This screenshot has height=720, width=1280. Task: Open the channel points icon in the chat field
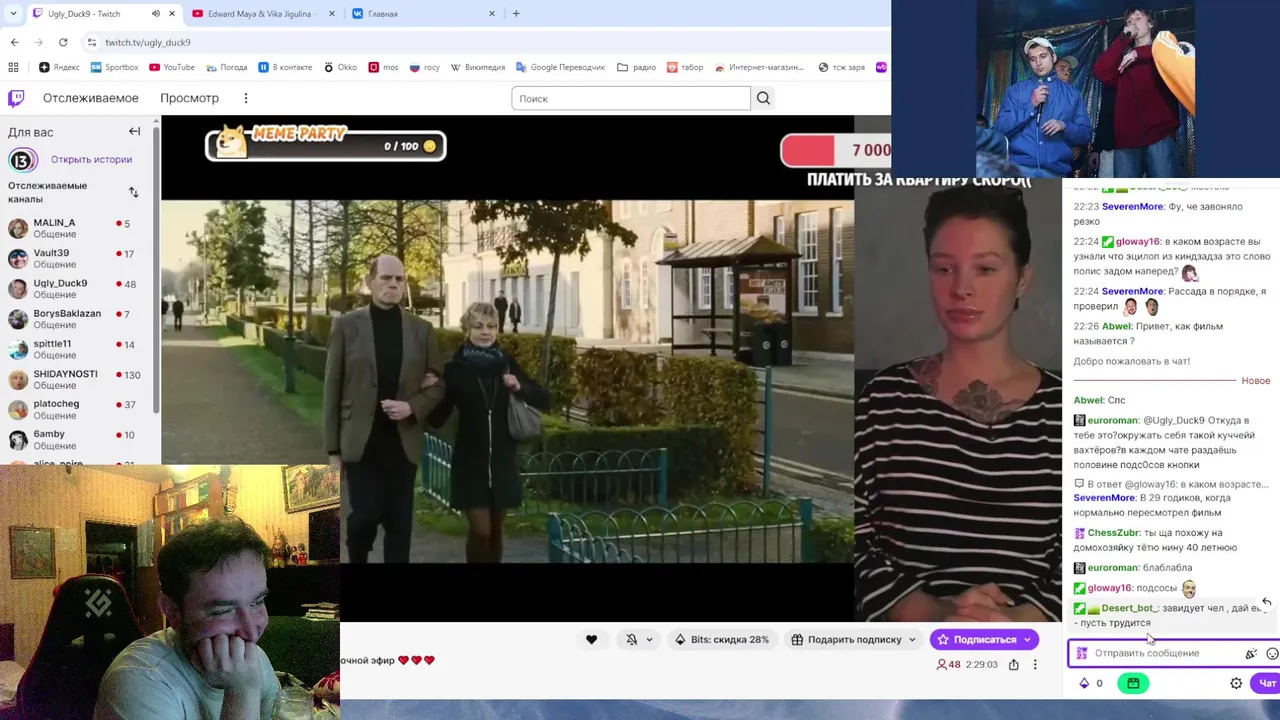pos(1081,653)
